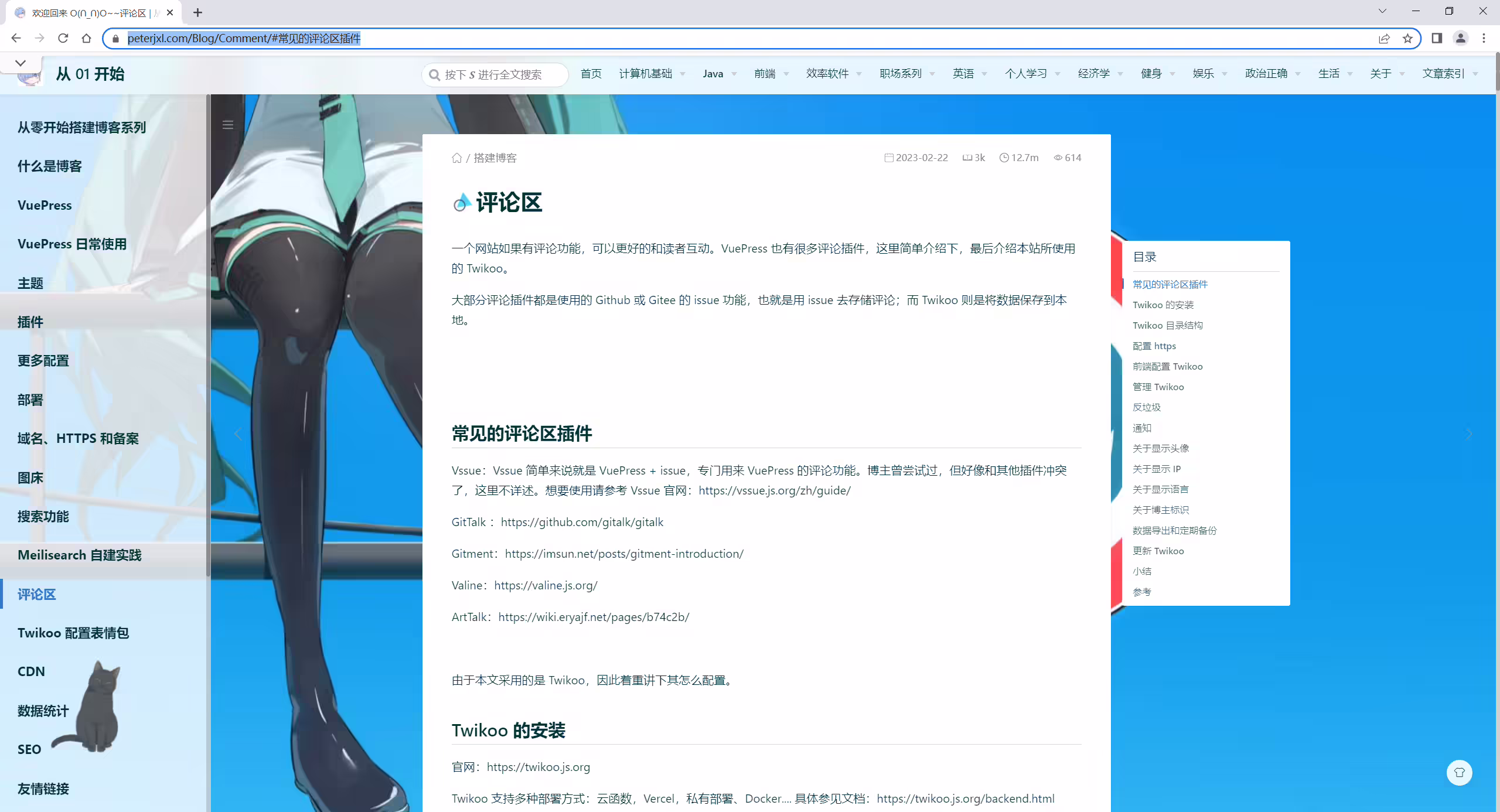The image size is (1500, 812).
Task: Open the 搭建博客 breadcrumb link
Action: [x=495, y=158]
